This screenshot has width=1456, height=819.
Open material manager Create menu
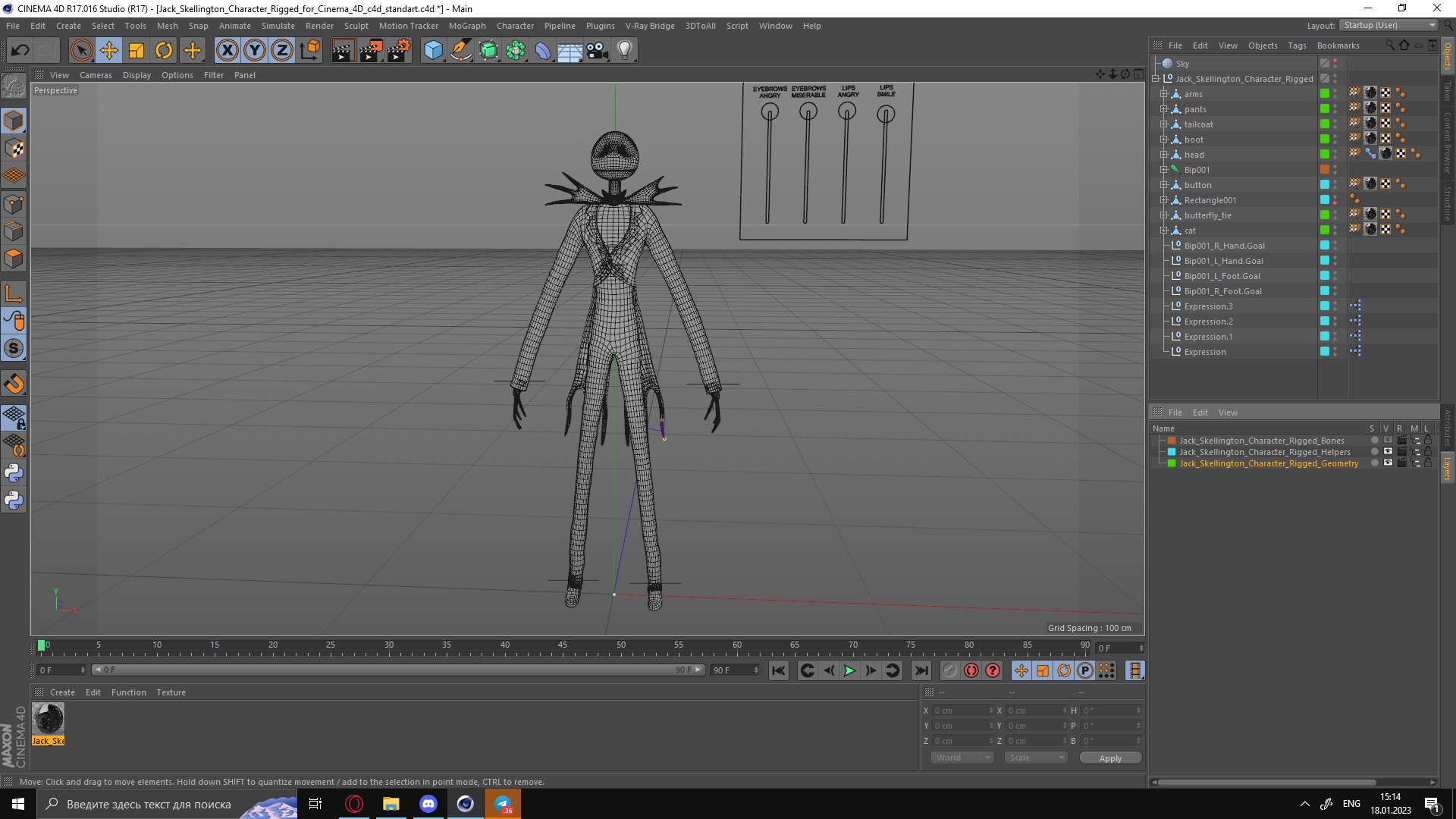coord(62,692)
